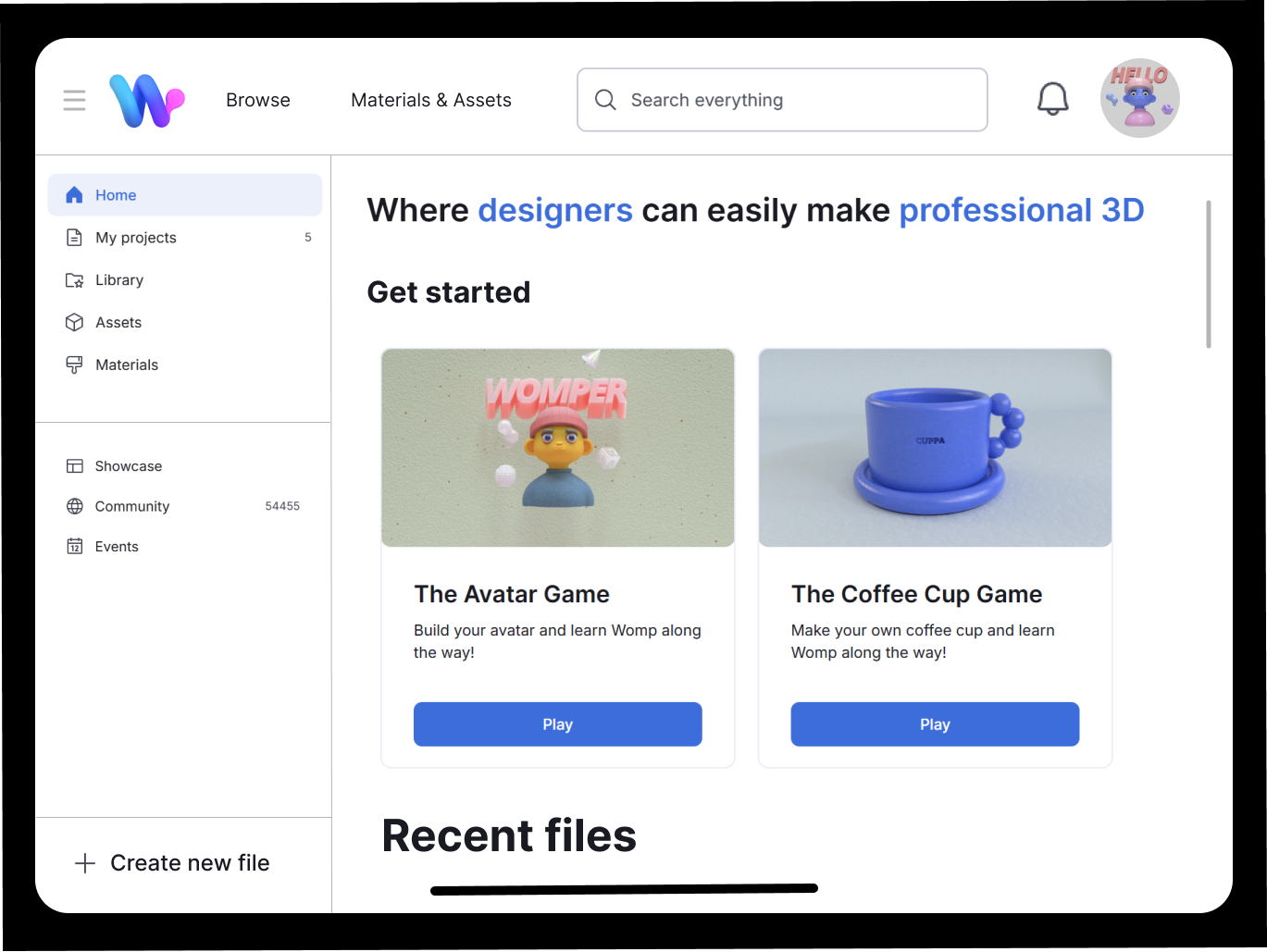The width and height of the screenshot is (1267, 952).
Task: Open Materials & Assets menu
Action: [x=431, y=100]
